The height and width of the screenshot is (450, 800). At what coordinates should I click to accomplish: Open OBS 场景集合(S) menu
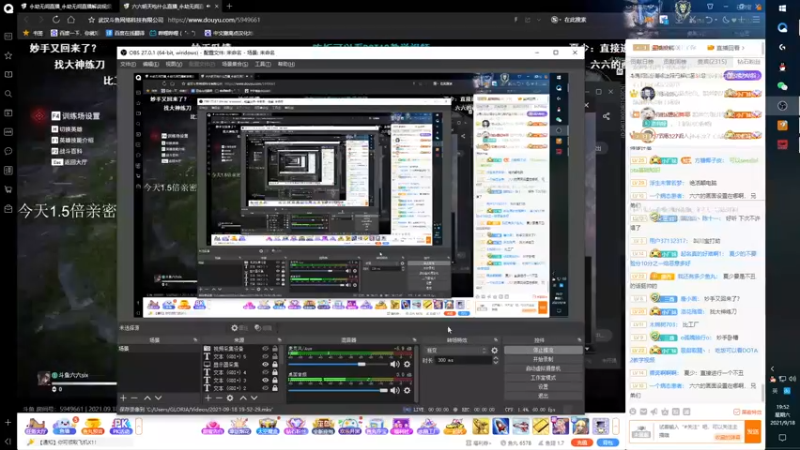tap(235, 64)
